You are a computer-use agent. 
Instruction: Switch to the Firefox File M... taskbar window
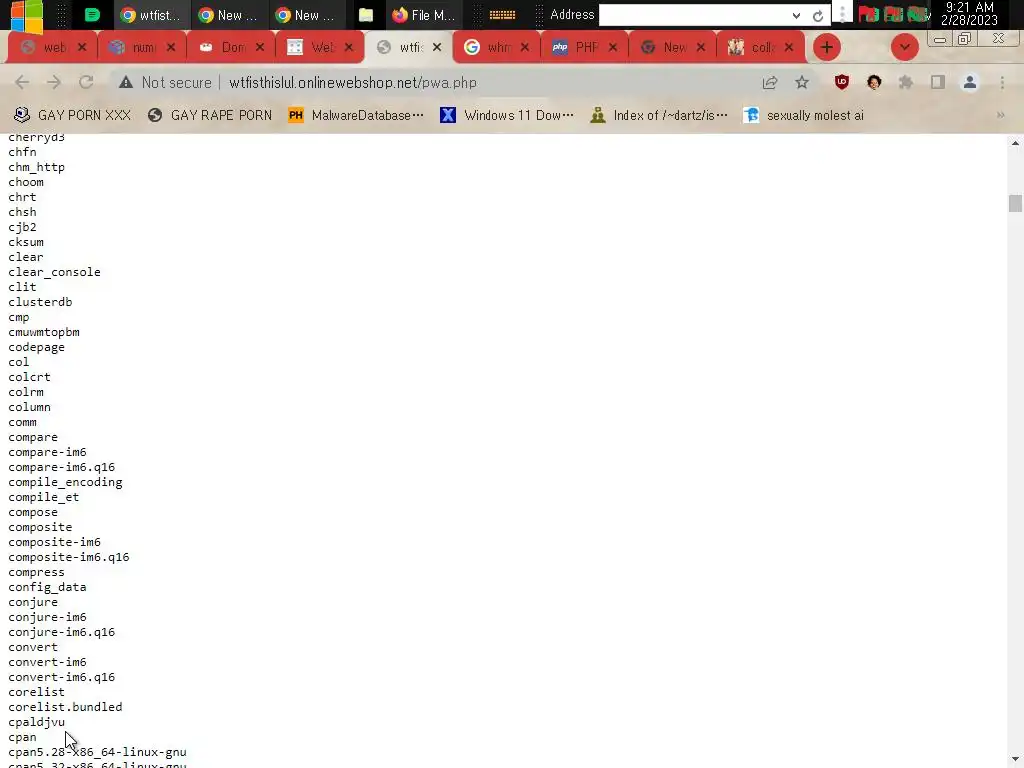click(x=423, y=15)
